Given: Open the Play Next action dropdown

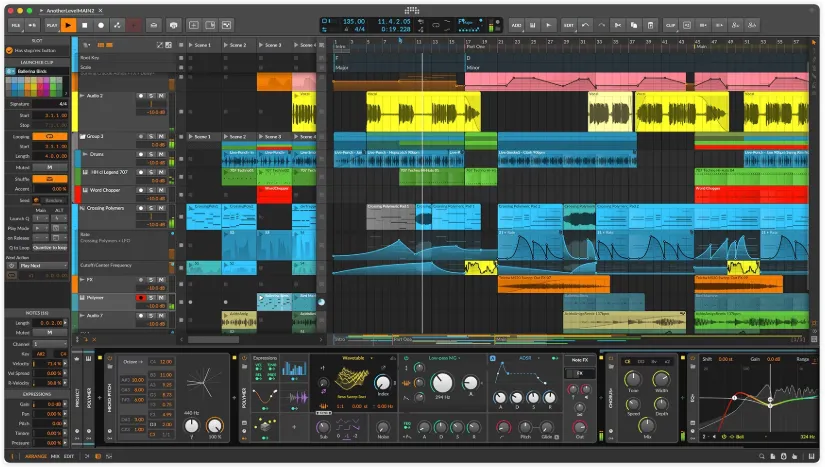Looking at the screenshot, I should coord(44,266).
